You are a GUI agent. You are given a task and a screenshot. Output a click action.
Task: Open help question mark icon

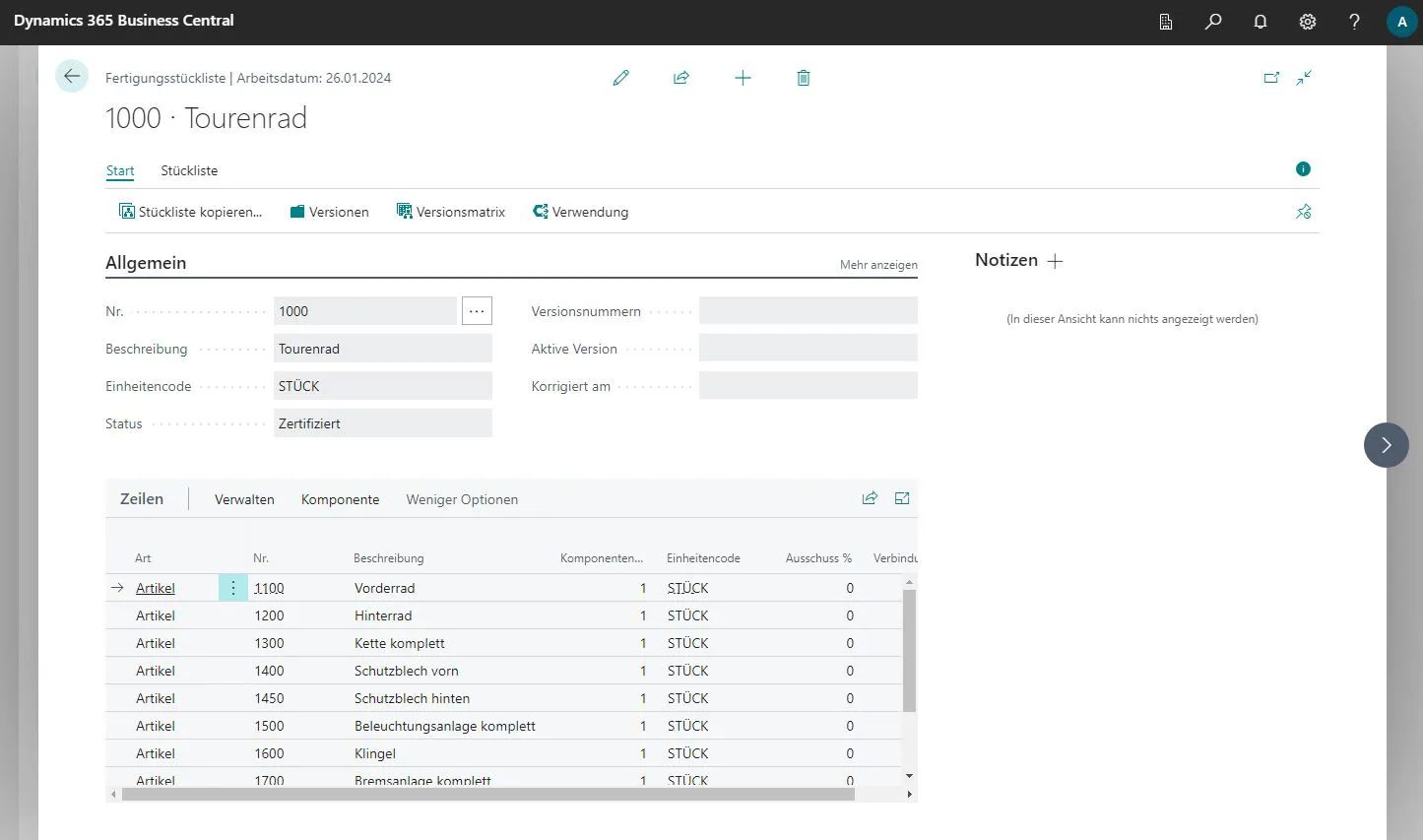click(1355, 22)
